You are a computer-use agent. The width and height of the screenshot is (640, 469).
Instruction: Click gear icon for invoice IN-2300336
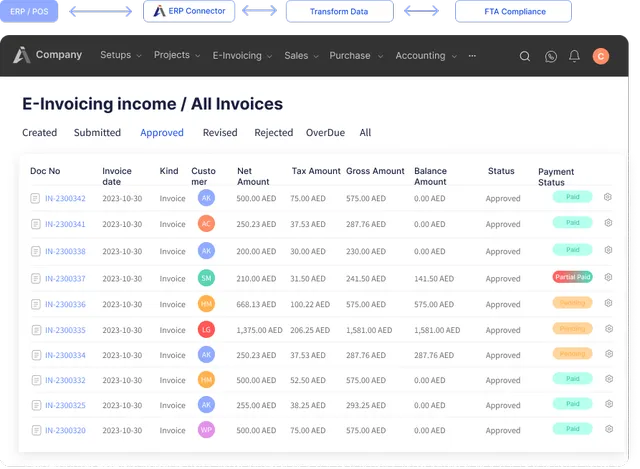click(608, 303)
